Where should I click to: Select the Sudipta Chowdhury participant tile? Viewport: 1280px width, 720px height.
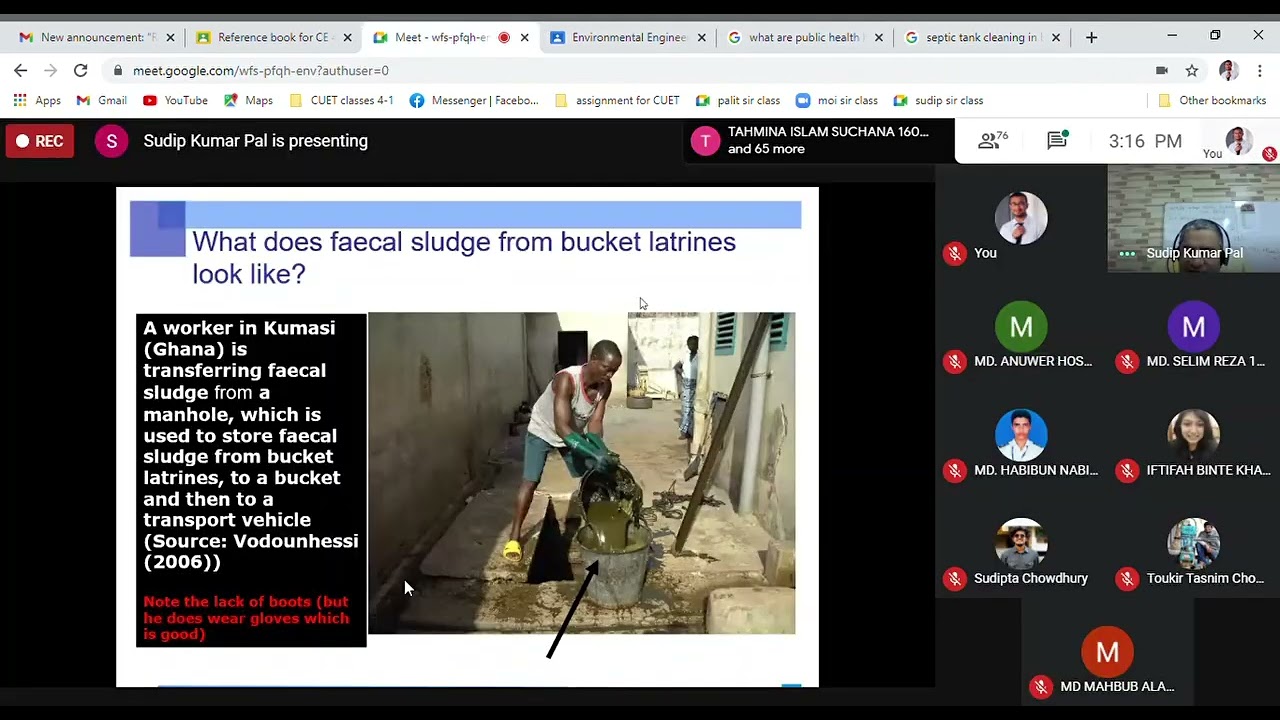click(x=1021, y=543)
